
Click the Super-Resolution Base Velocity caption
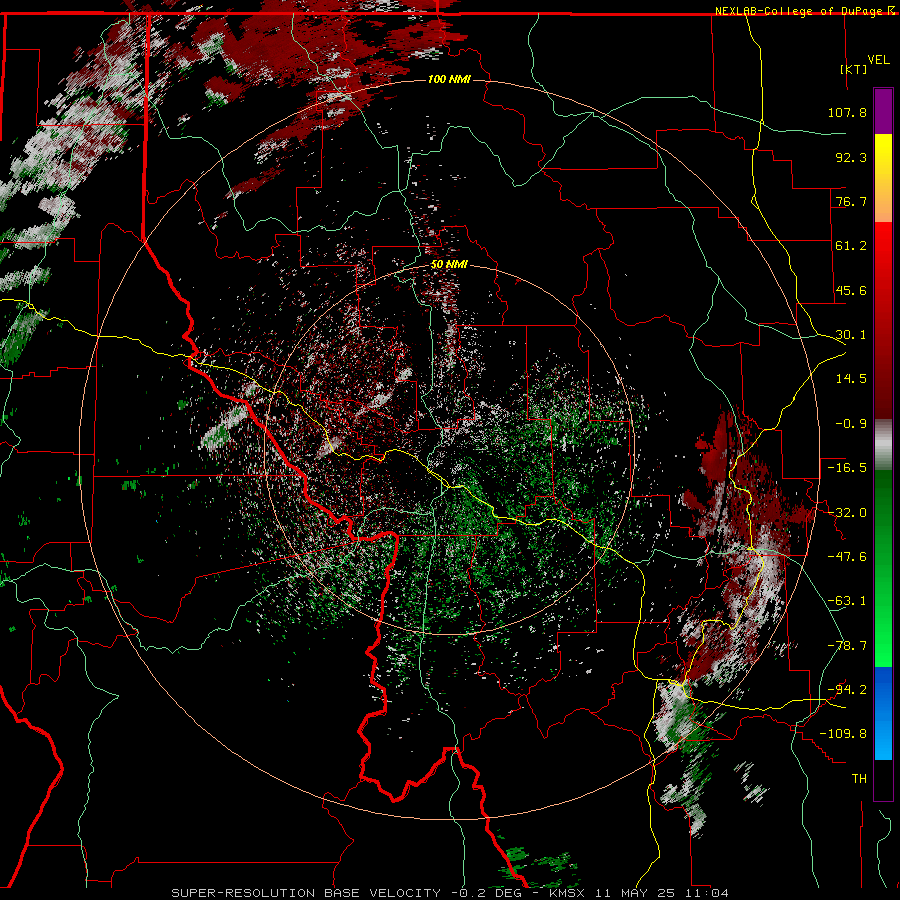coord(450,893)
